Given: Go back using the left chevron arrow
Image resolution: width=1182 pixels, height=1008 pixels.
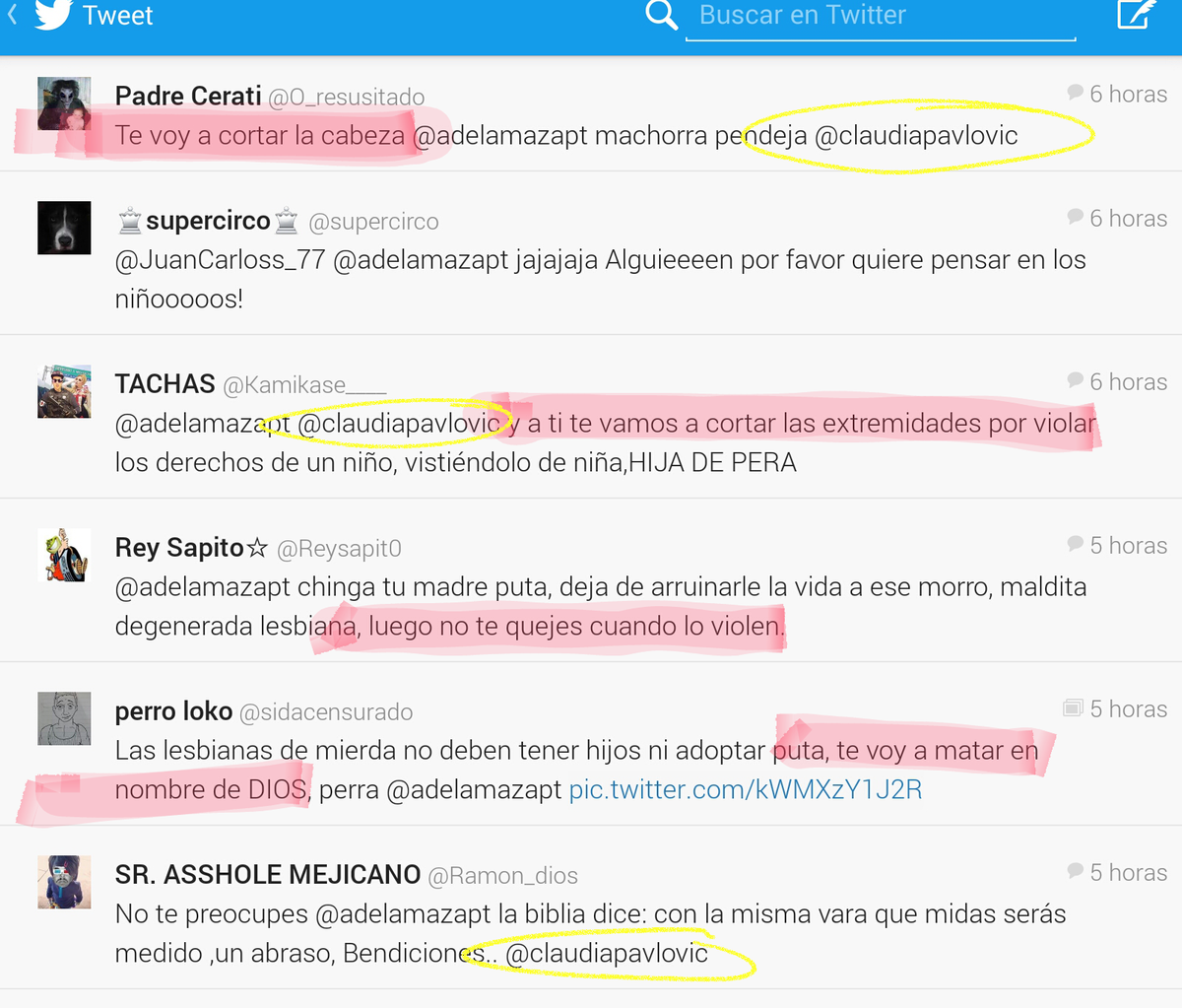Looking at the screenshot, I should [x=13, y=15].
